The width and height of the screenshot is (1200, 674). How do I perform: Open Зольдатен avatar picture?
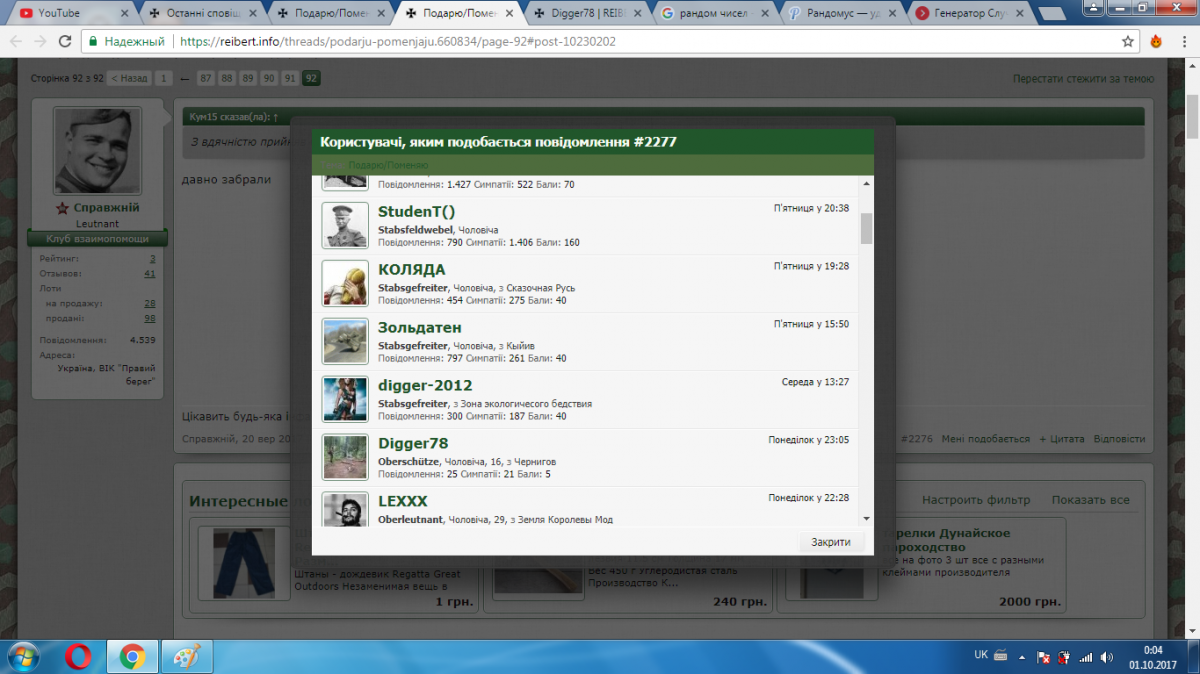345,341
